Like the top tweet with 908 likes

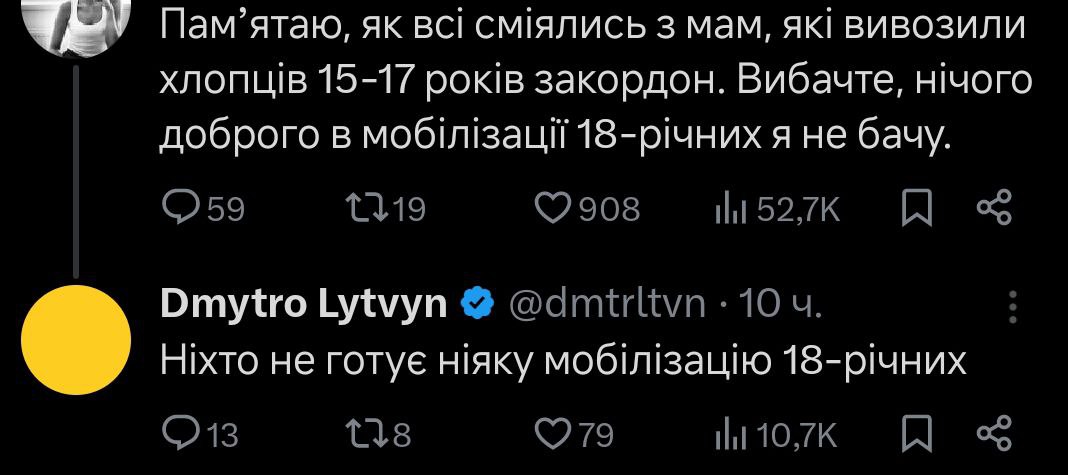coord(552,207)
